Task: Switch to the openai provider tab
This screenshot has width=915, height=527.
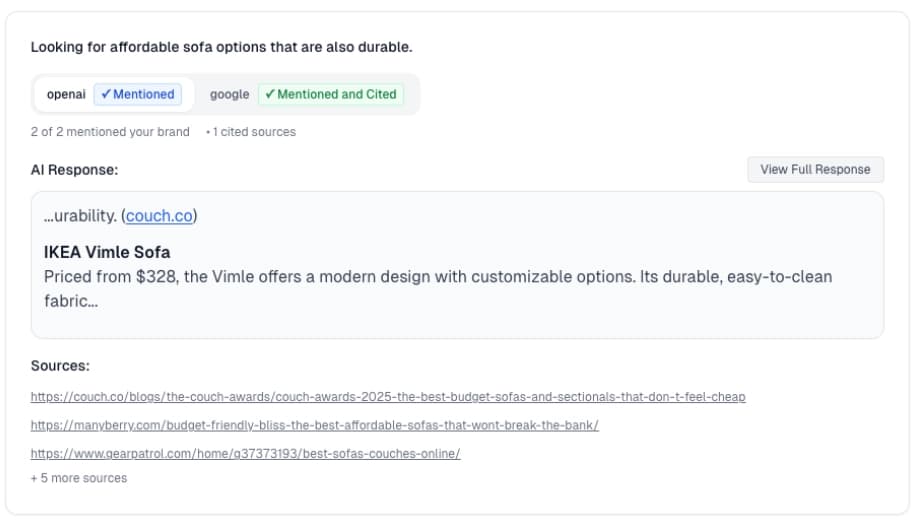Action: 114,94
